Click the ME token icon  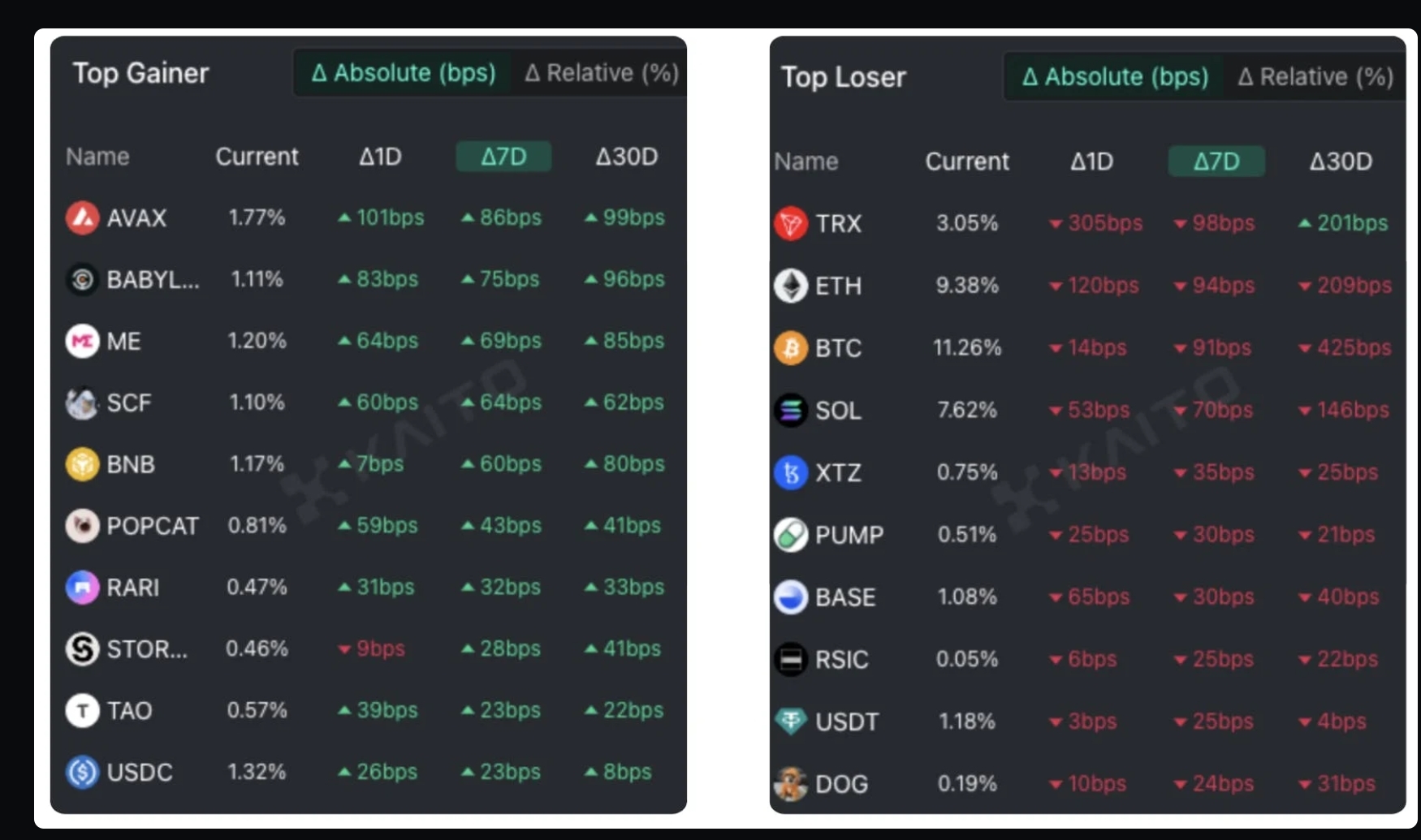(x=82, y=341)
